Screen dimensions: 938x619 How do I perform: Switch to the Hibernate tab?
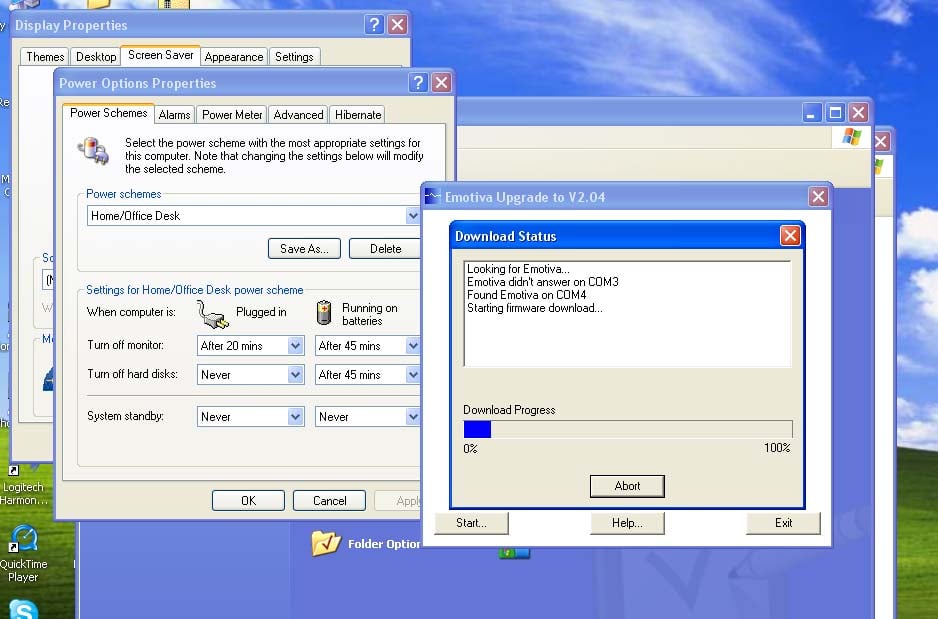358,115
